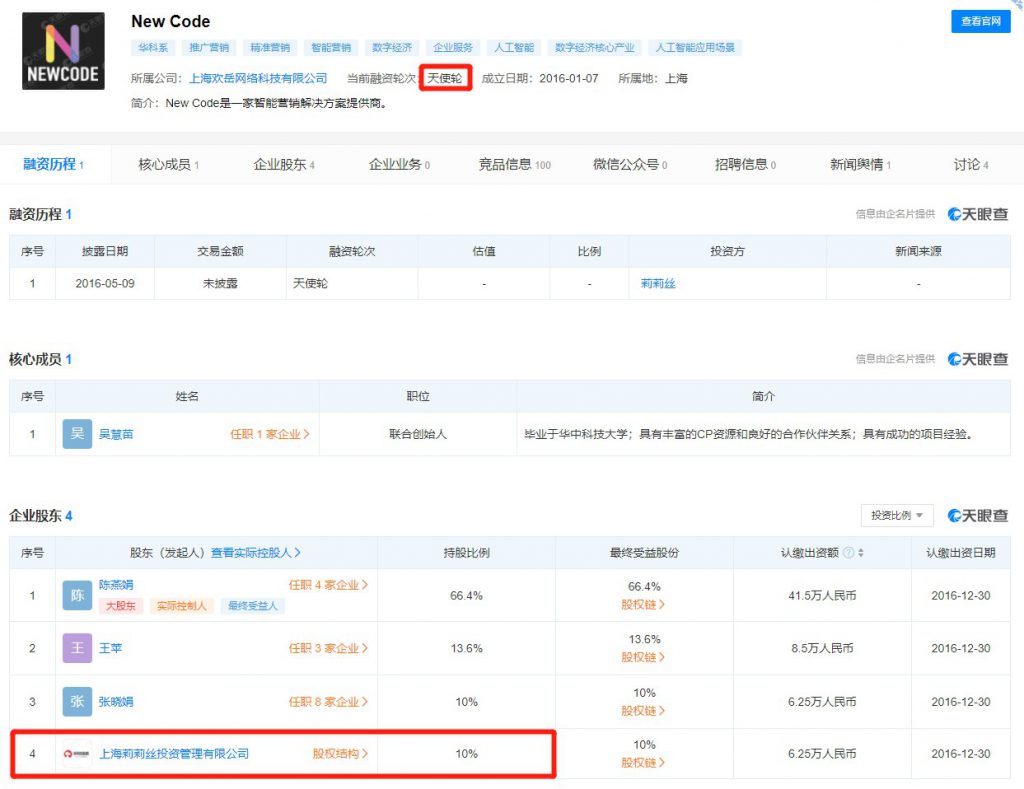This screenshot has width=1024, height=789.
Task: Open investor link 莉莉丝
Action: [x=658, y=283]
